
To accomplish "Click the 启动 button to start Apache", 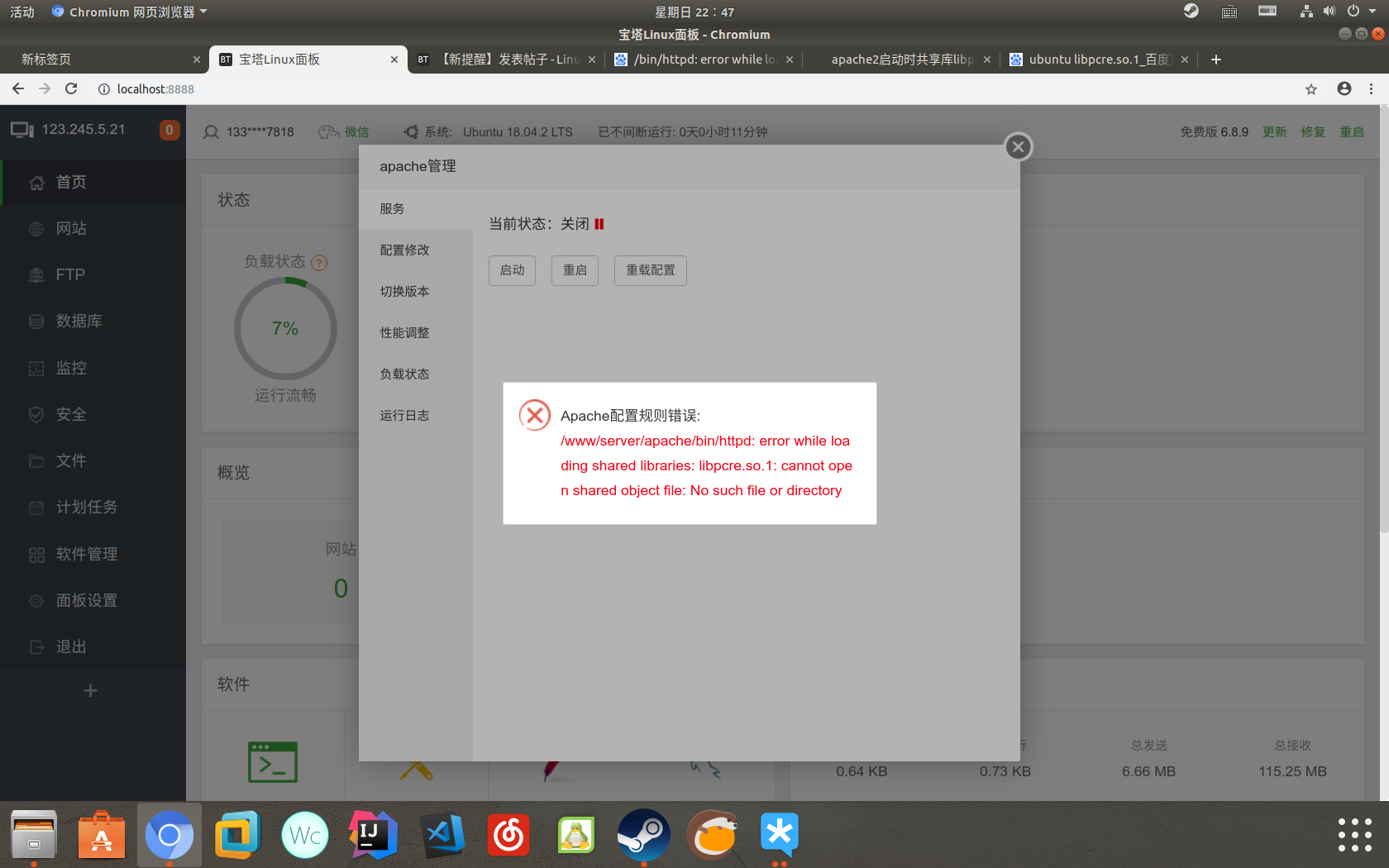I will click(x=512, y=270).
